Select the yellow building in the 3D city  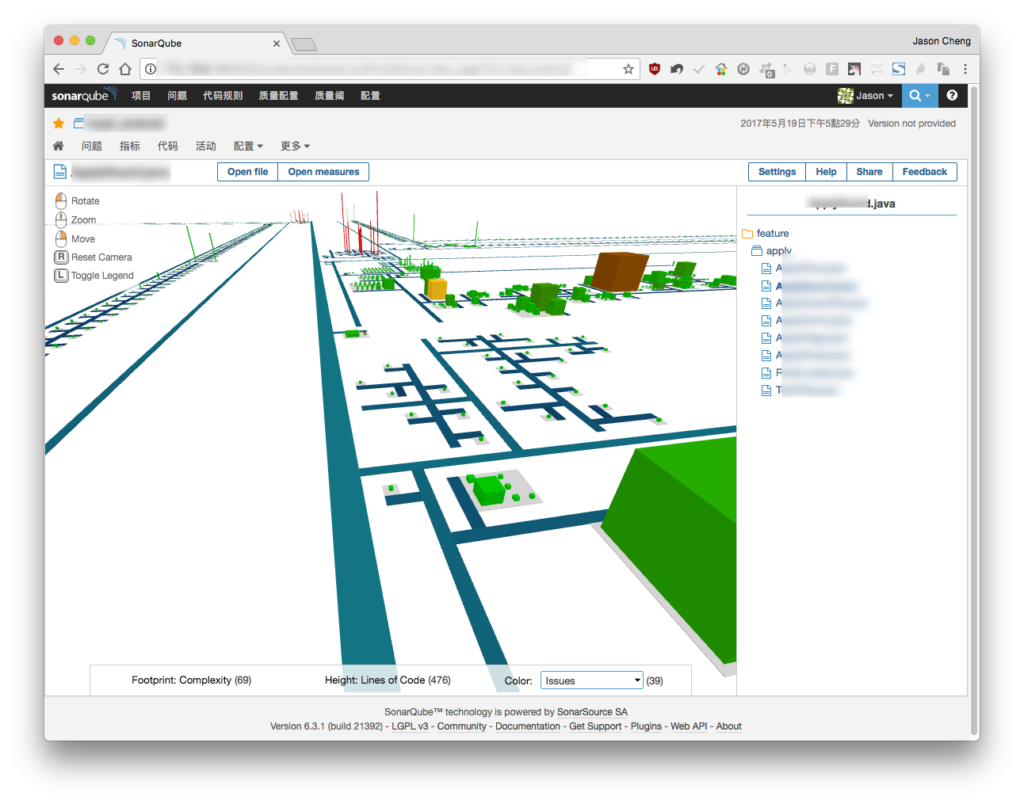(x=436, y=288)
